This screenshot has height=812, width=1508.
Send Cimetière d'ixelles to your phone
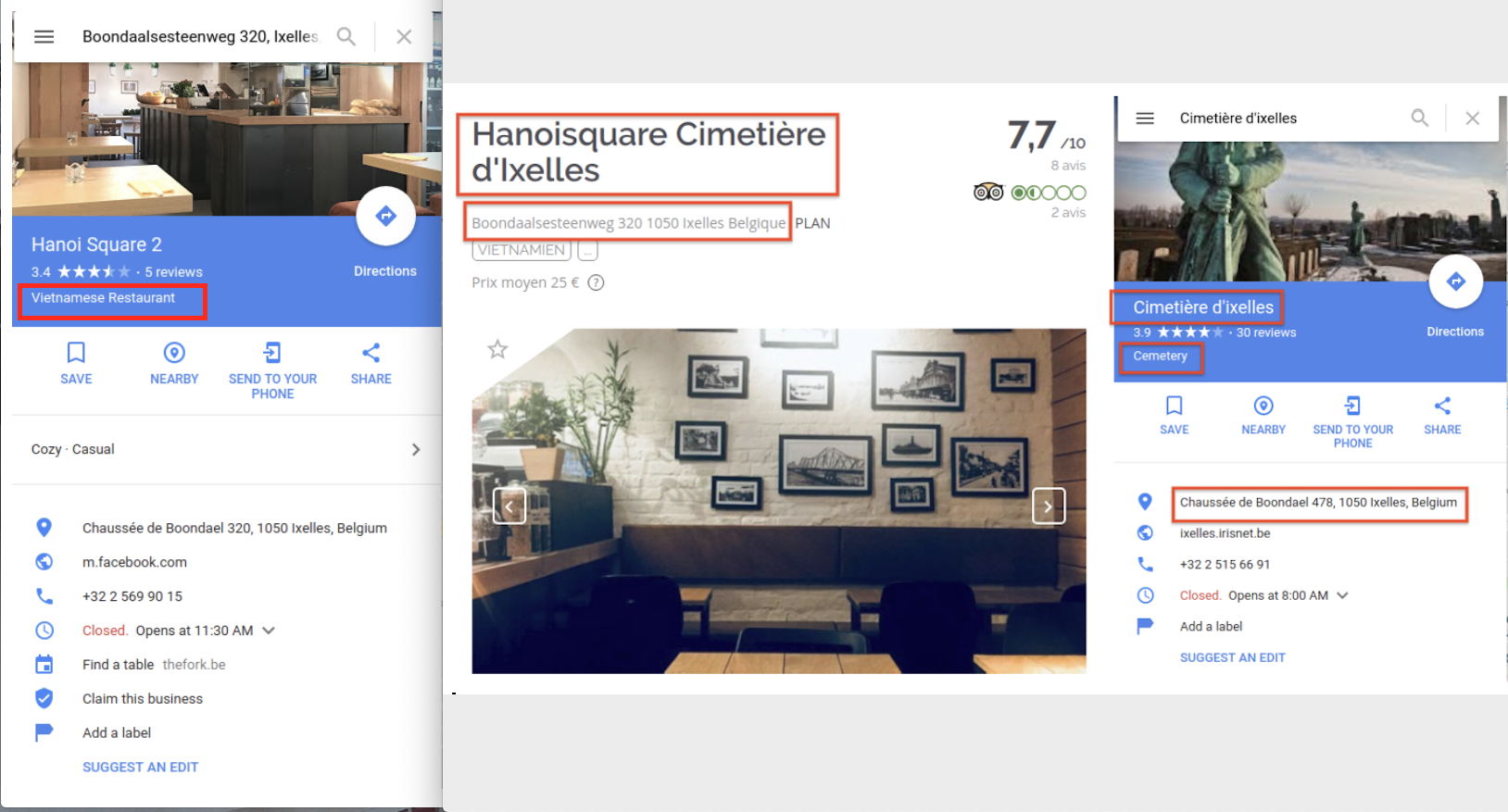[x=1352, y=422]
